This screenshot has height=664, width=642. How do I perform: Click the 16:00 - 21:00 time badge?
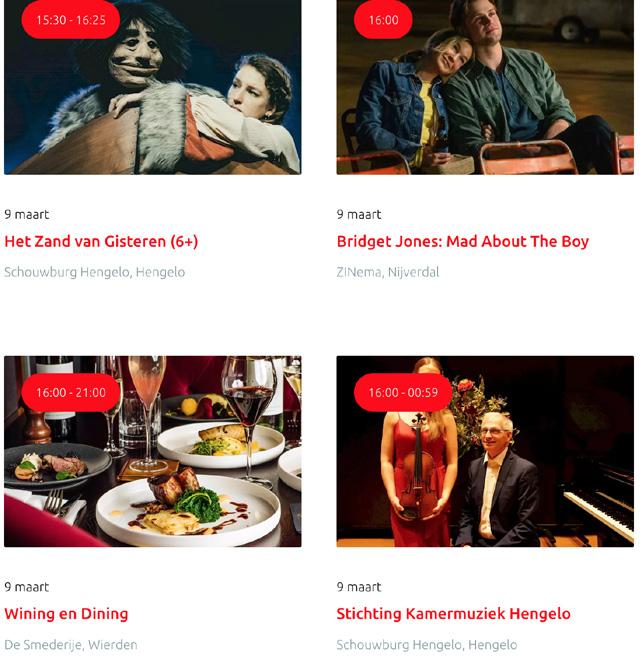pos(71,393)
